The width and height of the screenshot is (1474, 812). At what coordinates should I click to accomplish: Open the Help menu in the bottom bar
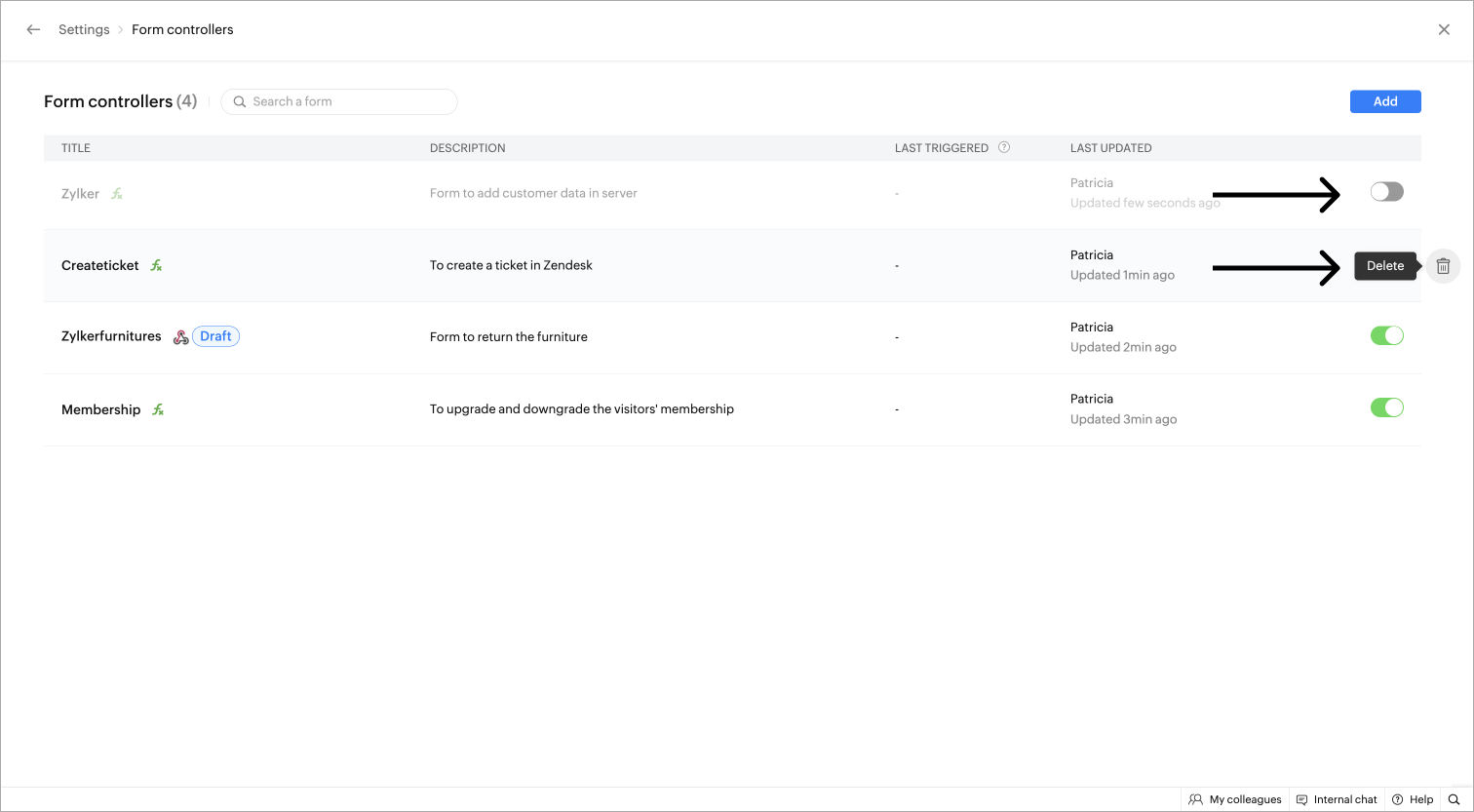pyautogui.click(x=1413, y=799)
